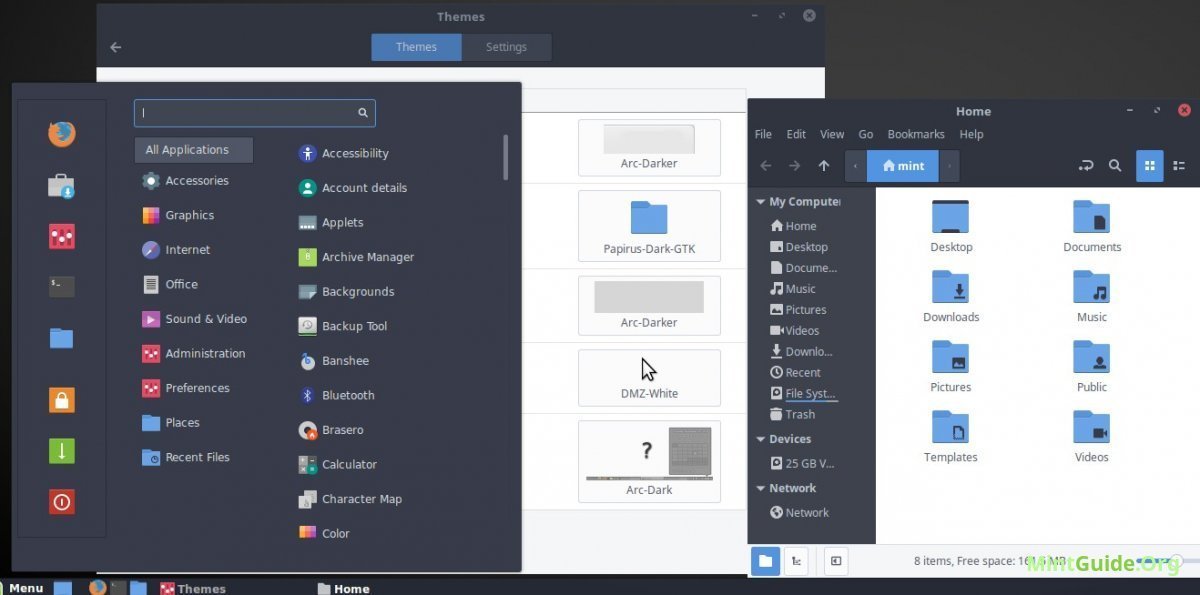Open File menu in Home window
Viewport: 1200px width, 595px height.
763,134
